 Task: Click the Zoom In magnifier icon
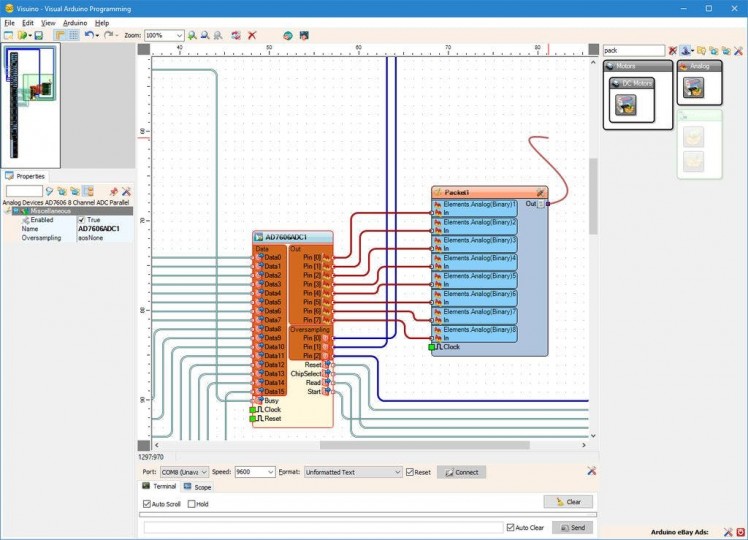(x=192, y=35)
